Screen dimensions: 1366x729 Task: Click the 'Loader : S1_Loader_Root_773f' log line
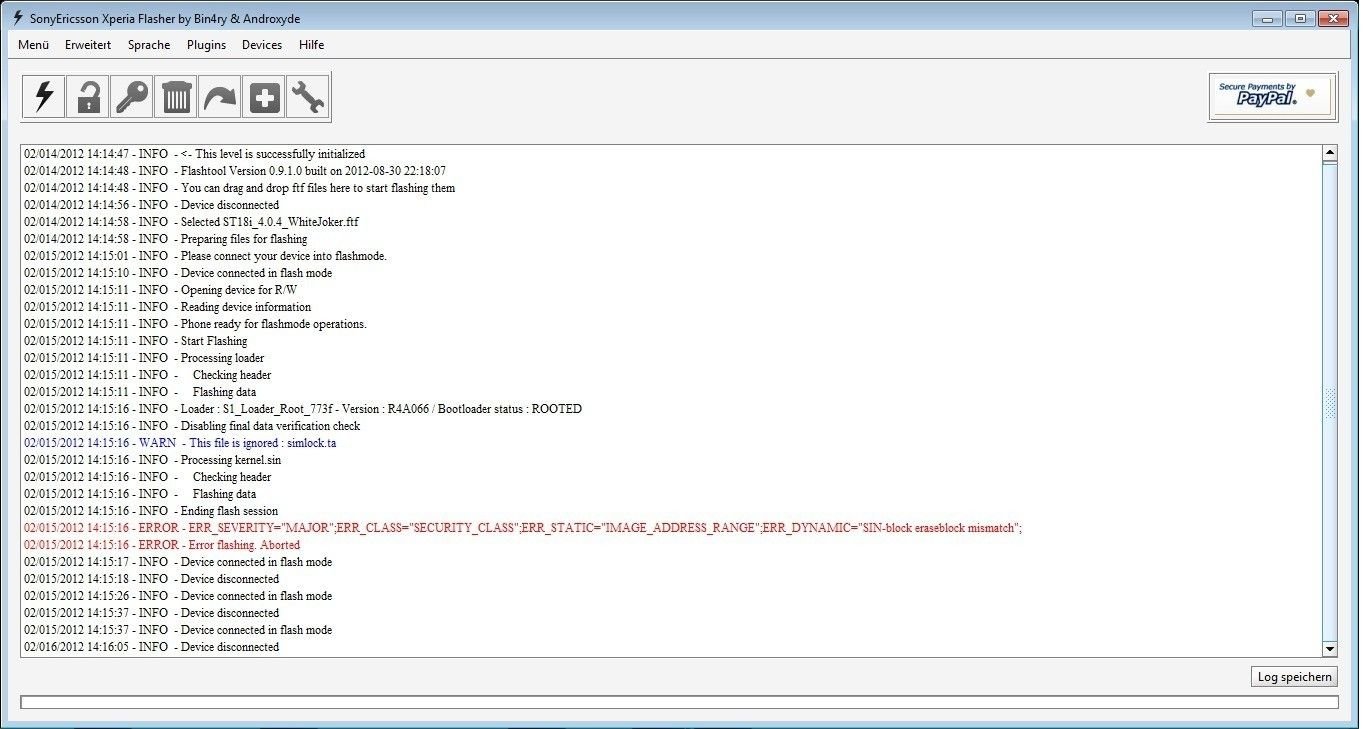click(303, 409)
